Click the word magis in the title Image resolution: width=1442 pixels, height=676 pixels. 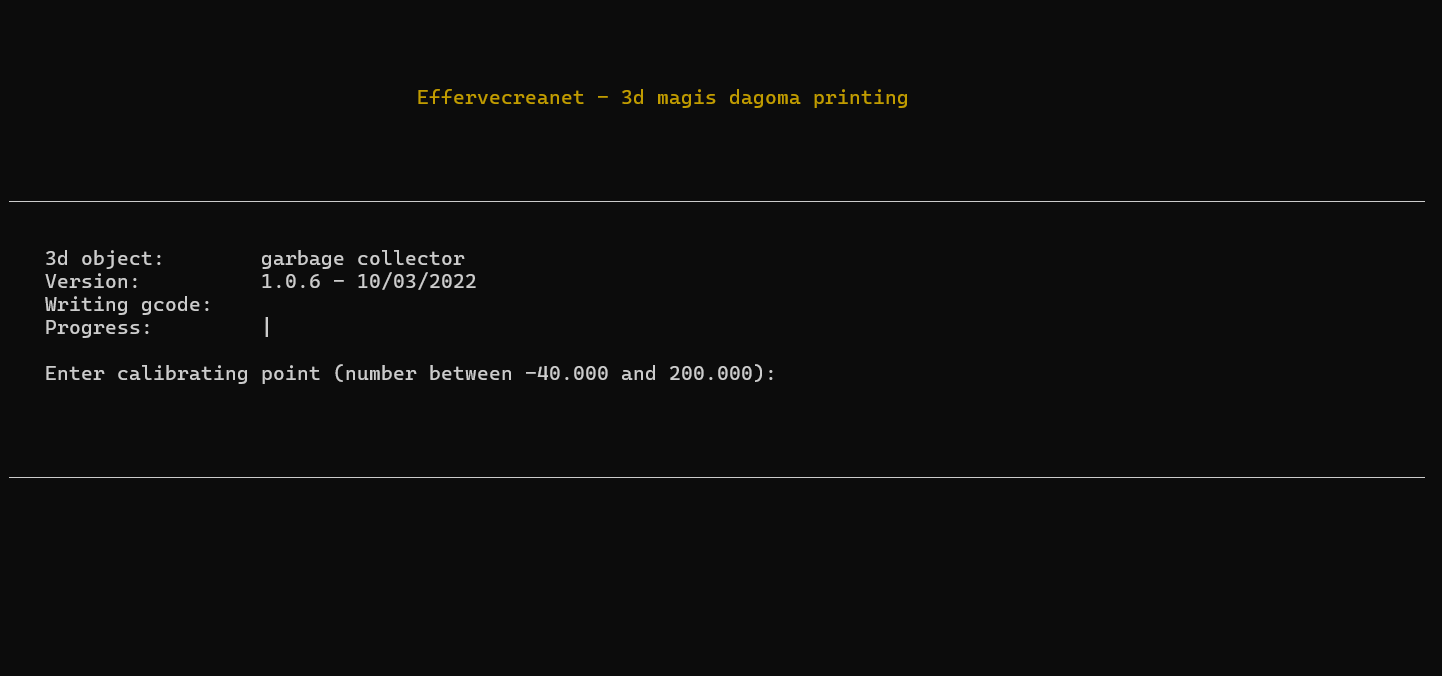click(686, 98)
